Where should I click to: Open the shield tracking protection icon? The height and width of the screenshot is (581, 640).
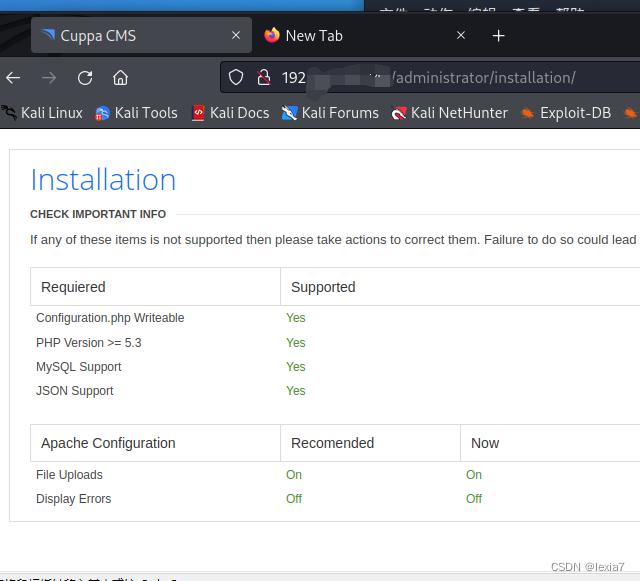click(236, 77)
